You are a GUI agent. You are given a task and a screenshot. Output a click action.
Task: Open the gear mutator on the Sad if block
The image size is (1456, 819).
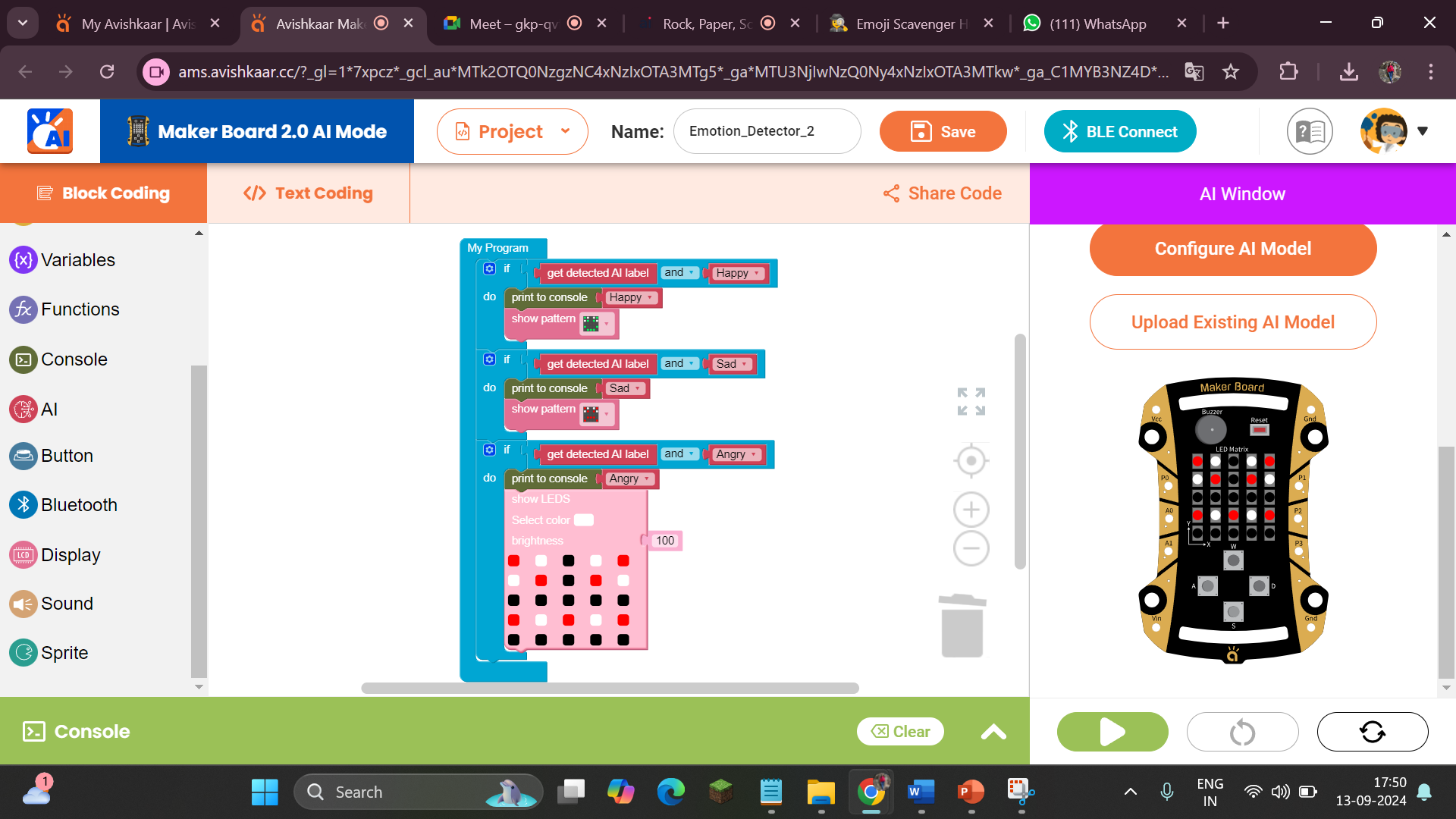(488, 359)
